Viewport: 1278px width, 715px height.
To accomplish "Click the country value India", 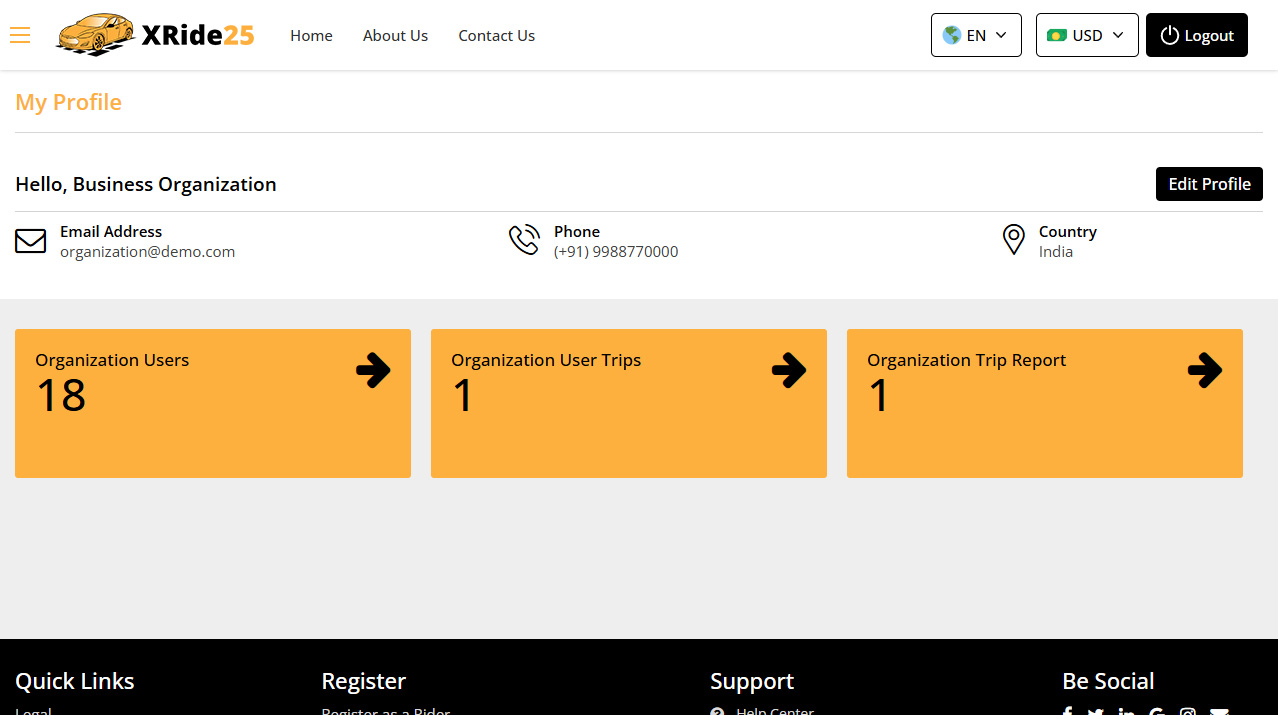I will coord(1056,252).
